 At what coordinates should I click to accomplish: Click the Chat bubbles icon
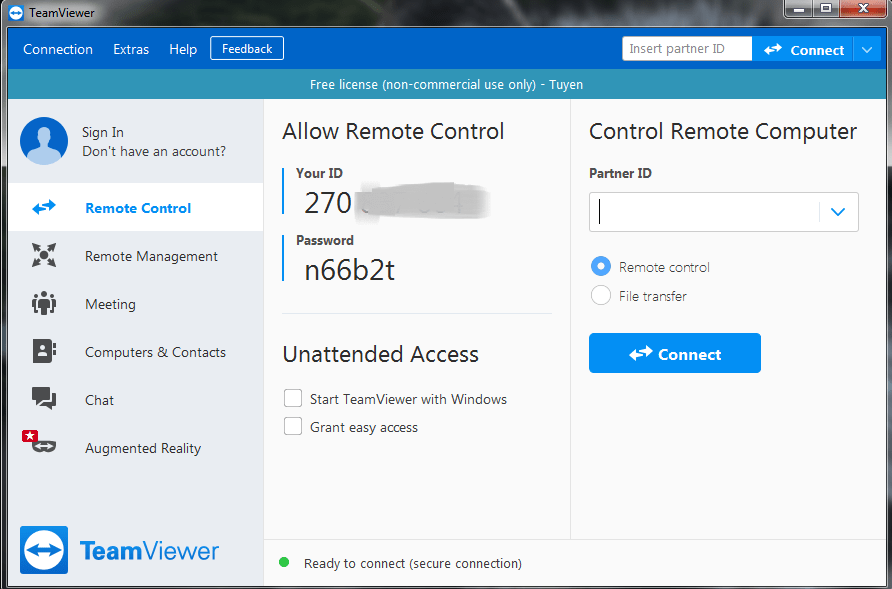coord(44,398)
